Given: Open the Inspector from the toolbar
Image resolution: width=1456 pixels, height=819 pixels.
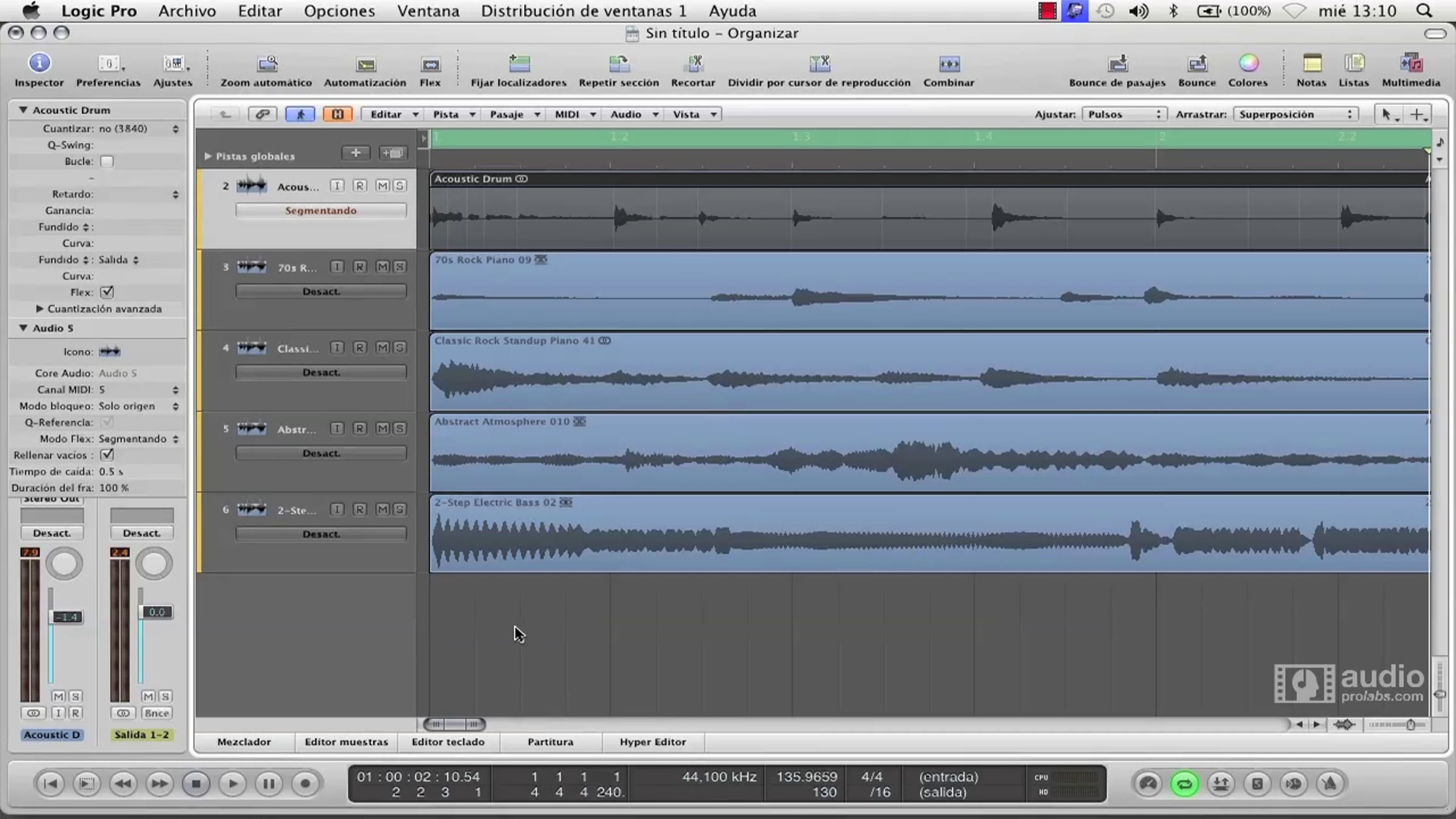Looking at the screenshot, I should pos(39,64).
